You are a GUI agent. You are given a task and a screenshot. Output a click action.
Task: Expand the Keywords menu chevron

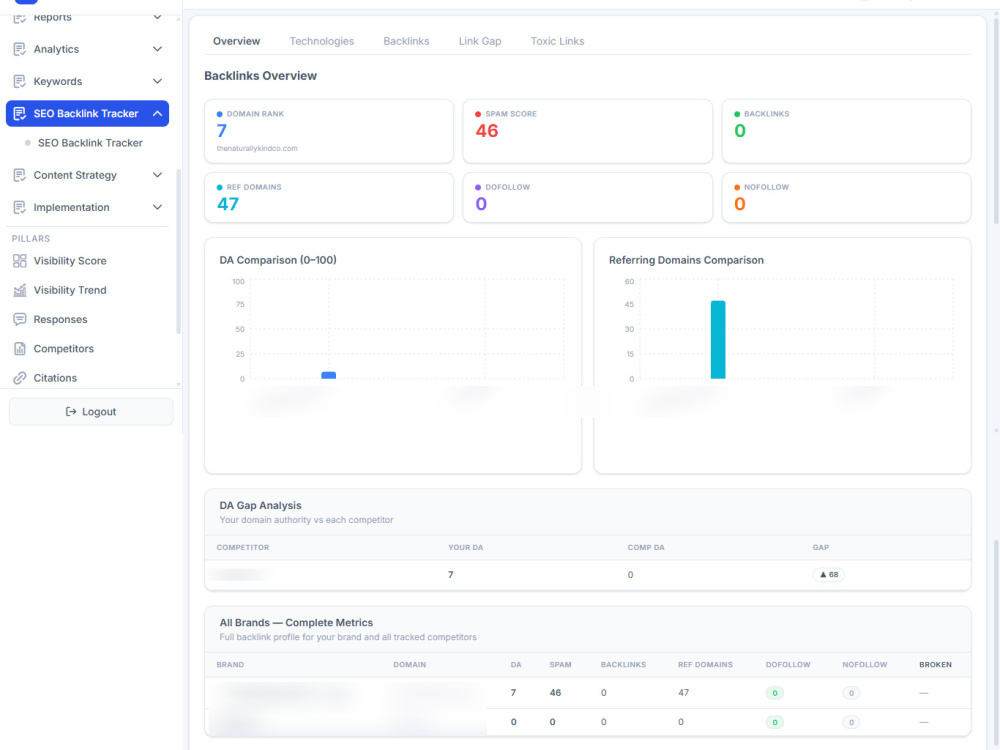click(x=158, y=82)
